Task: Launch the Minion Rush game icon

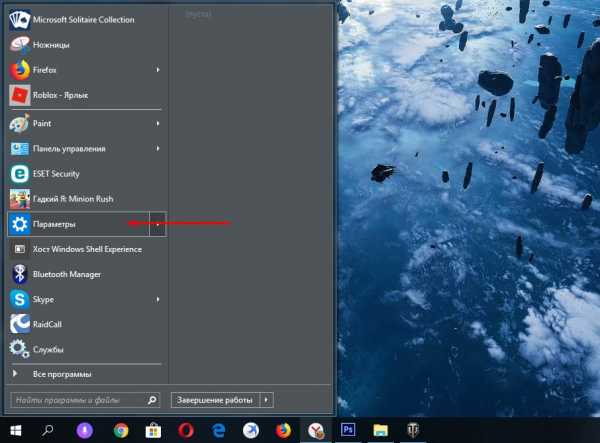Action: click(x=20, y=199)
